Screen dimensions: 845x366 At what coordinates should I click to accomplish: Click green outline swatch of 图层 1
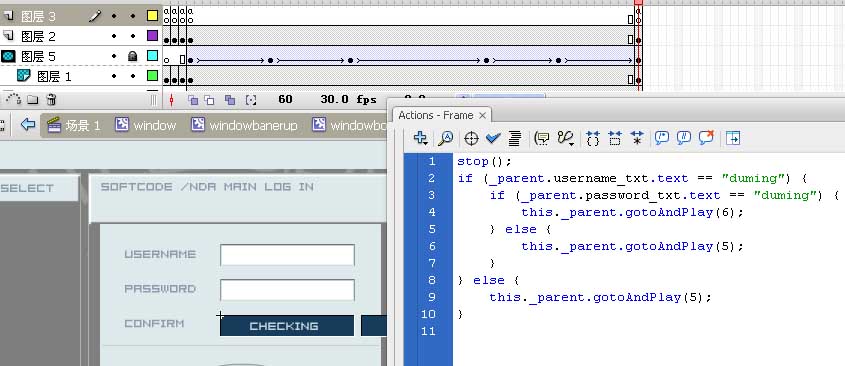[153, 76]
